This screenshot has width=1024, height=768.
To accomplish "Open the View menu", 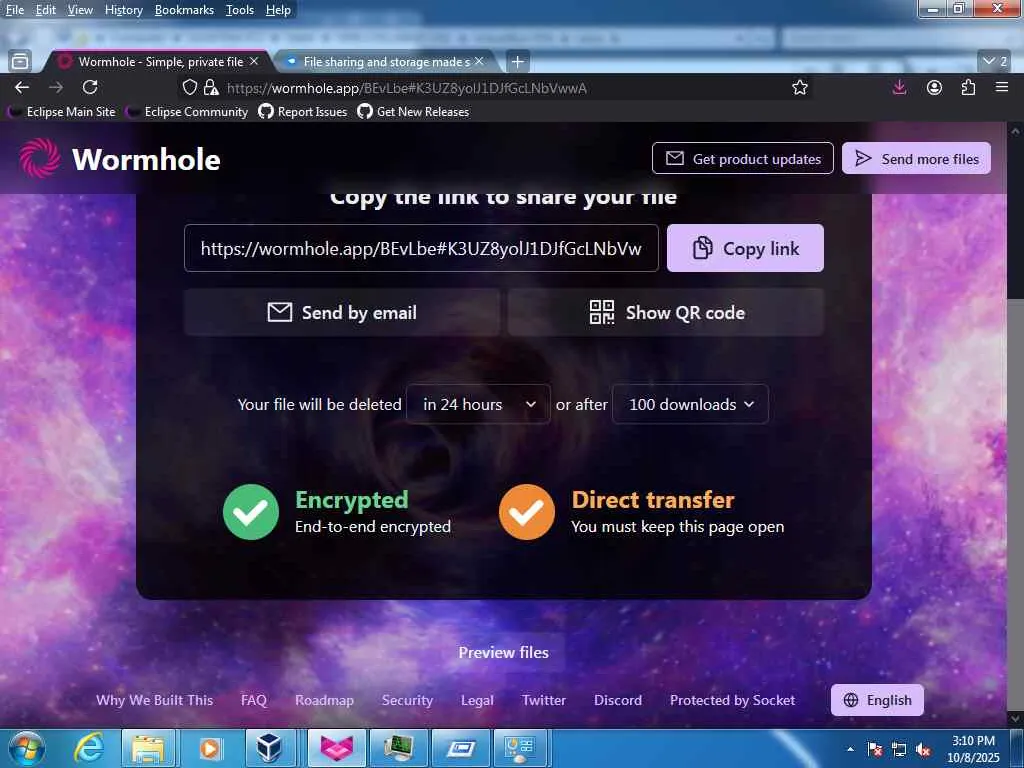I will pyautogui.click(x=80, y=10).
